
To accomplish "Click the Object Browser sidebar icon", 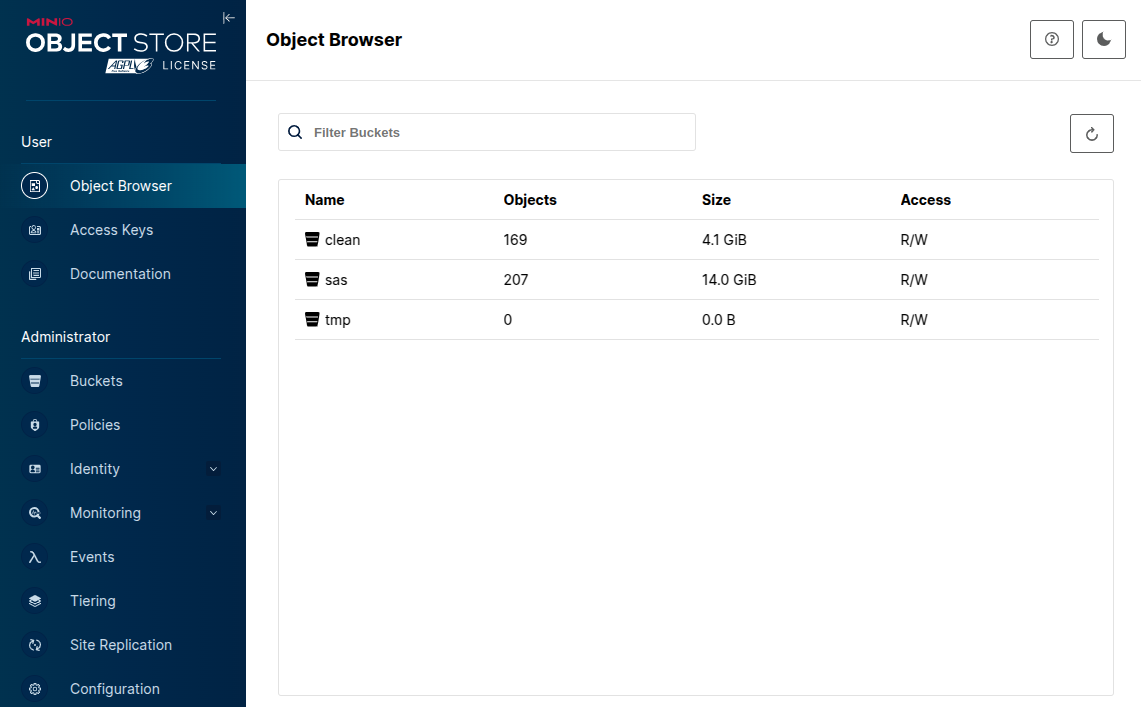I will pos(35,186).
